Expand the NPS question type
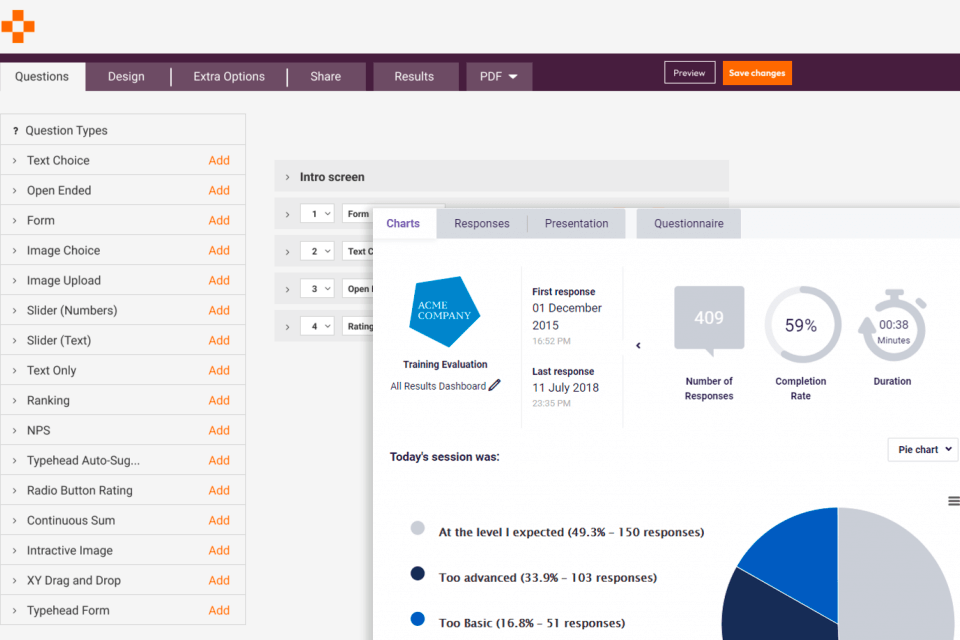This screenshot has width=960, height=640. (x=15, y=431)
